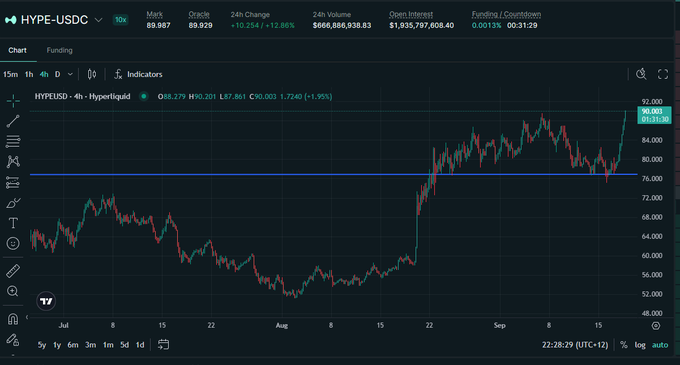The width and height of the screenshot is (680, 365).
Task: Open the candlestick chart type selector
Action: pyautogui.click(x=92, y=75)
